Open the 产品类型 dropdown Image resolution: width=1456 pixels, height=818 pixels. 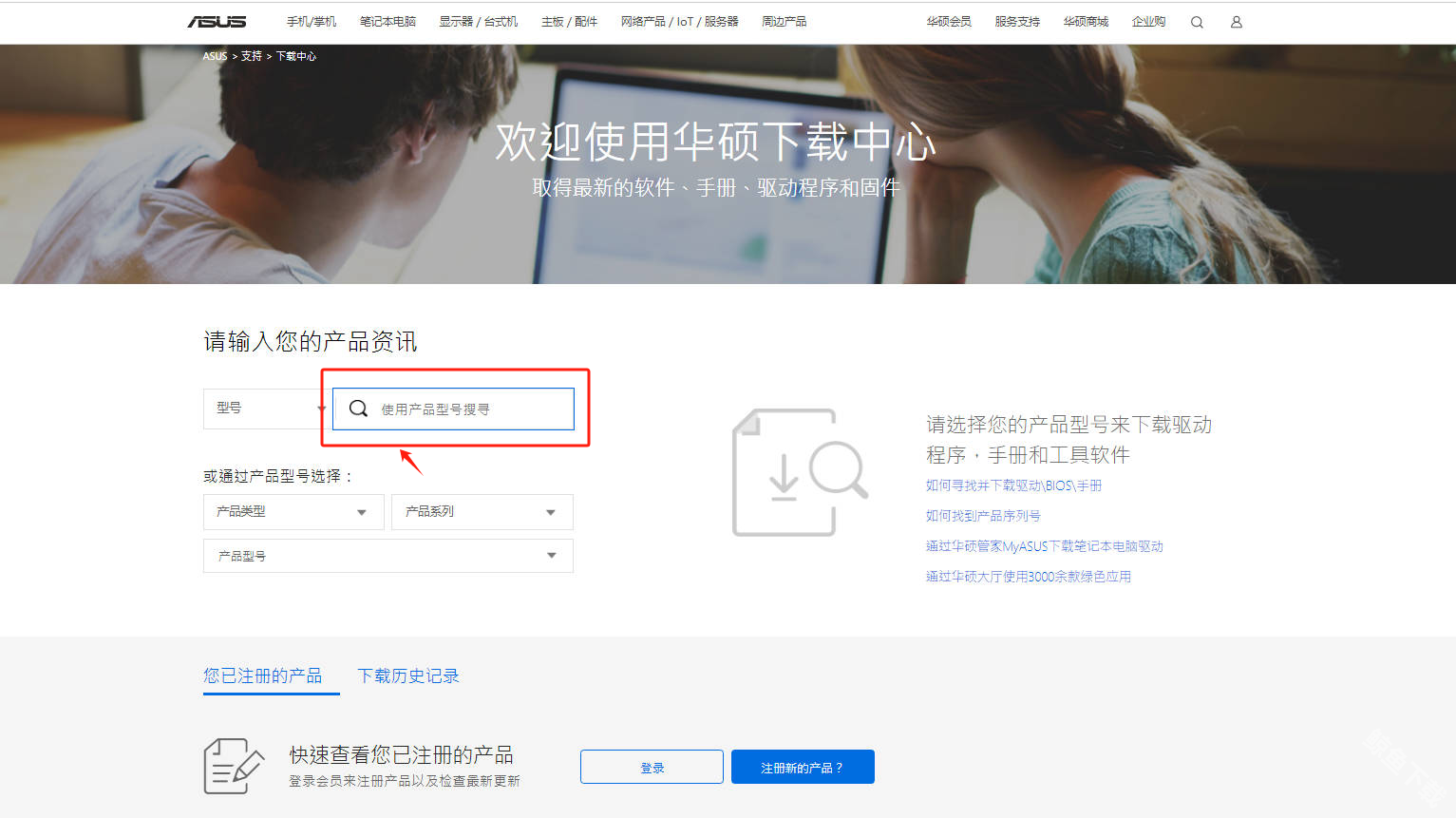pyautogui.click(x=293, y=512)
